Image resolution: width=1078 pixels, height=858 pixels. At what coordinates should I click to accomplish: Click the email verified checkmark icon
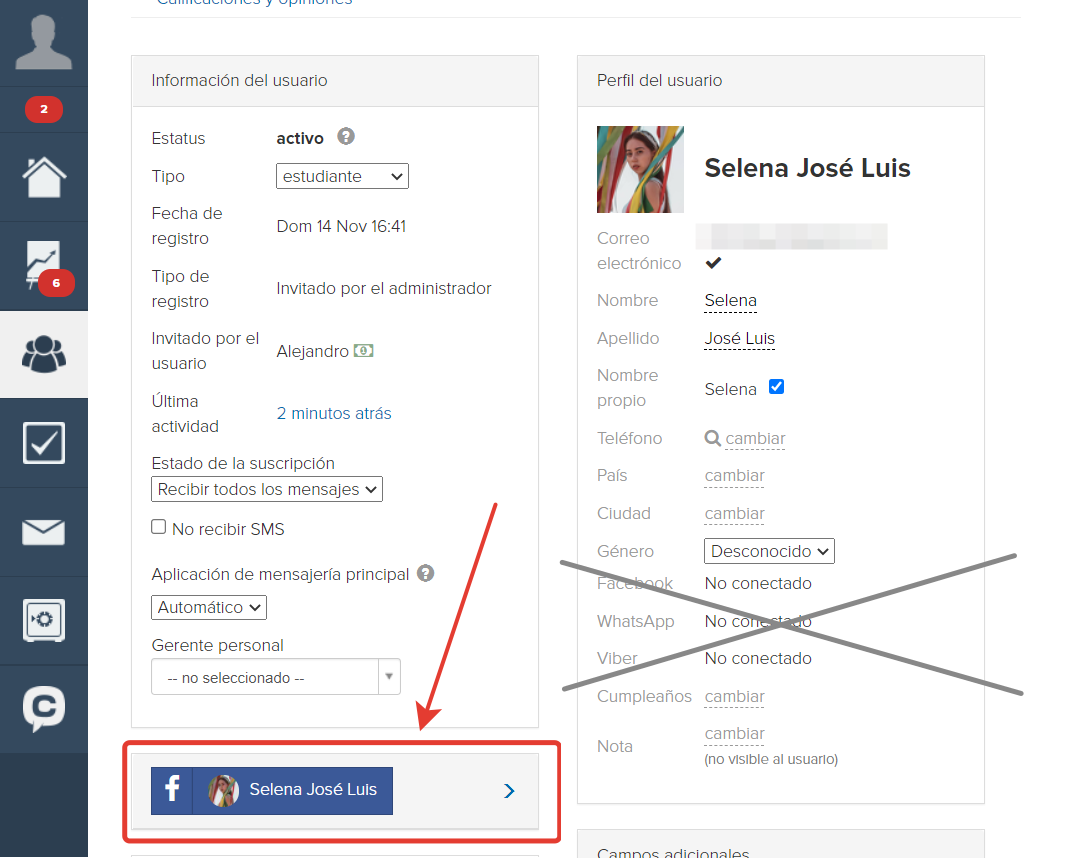pyautogui.click(x=713, y=263)
